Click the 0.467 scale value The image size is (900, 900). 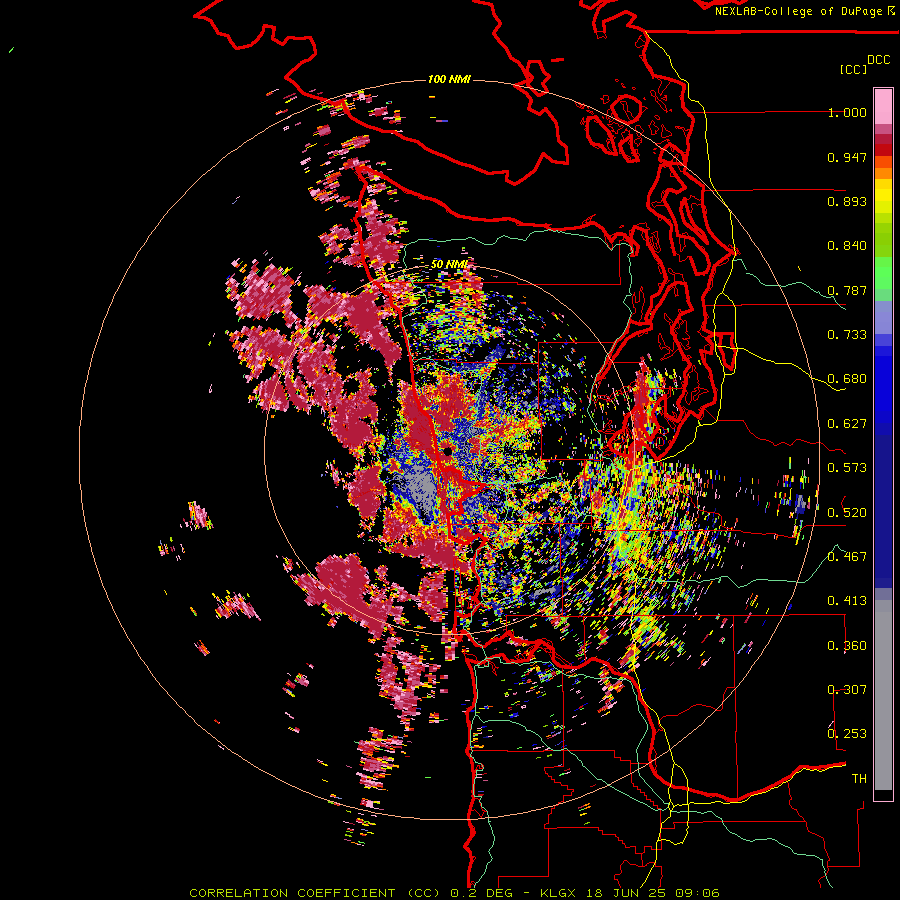(847, 556)
